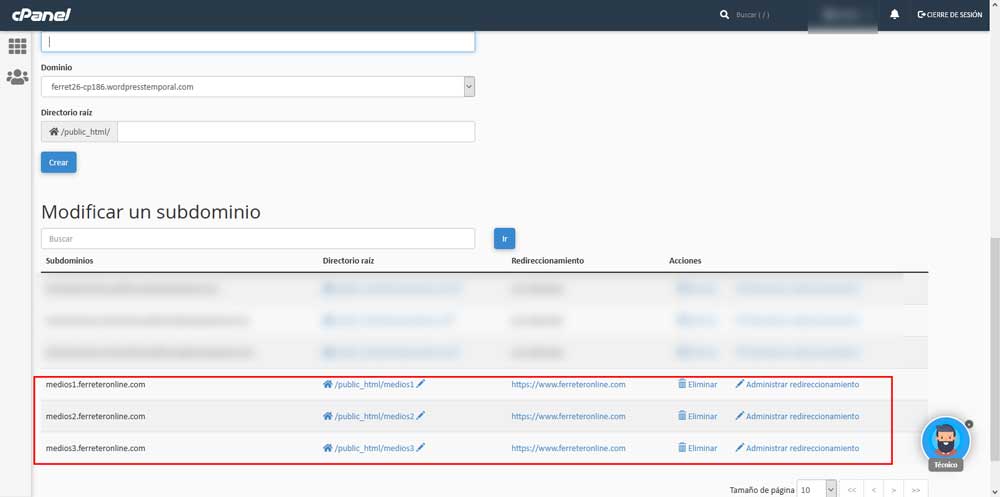Click the cPanel logo
This screenshot has height=497, width=1000.
pyautogui.click(x=41, y=15)
